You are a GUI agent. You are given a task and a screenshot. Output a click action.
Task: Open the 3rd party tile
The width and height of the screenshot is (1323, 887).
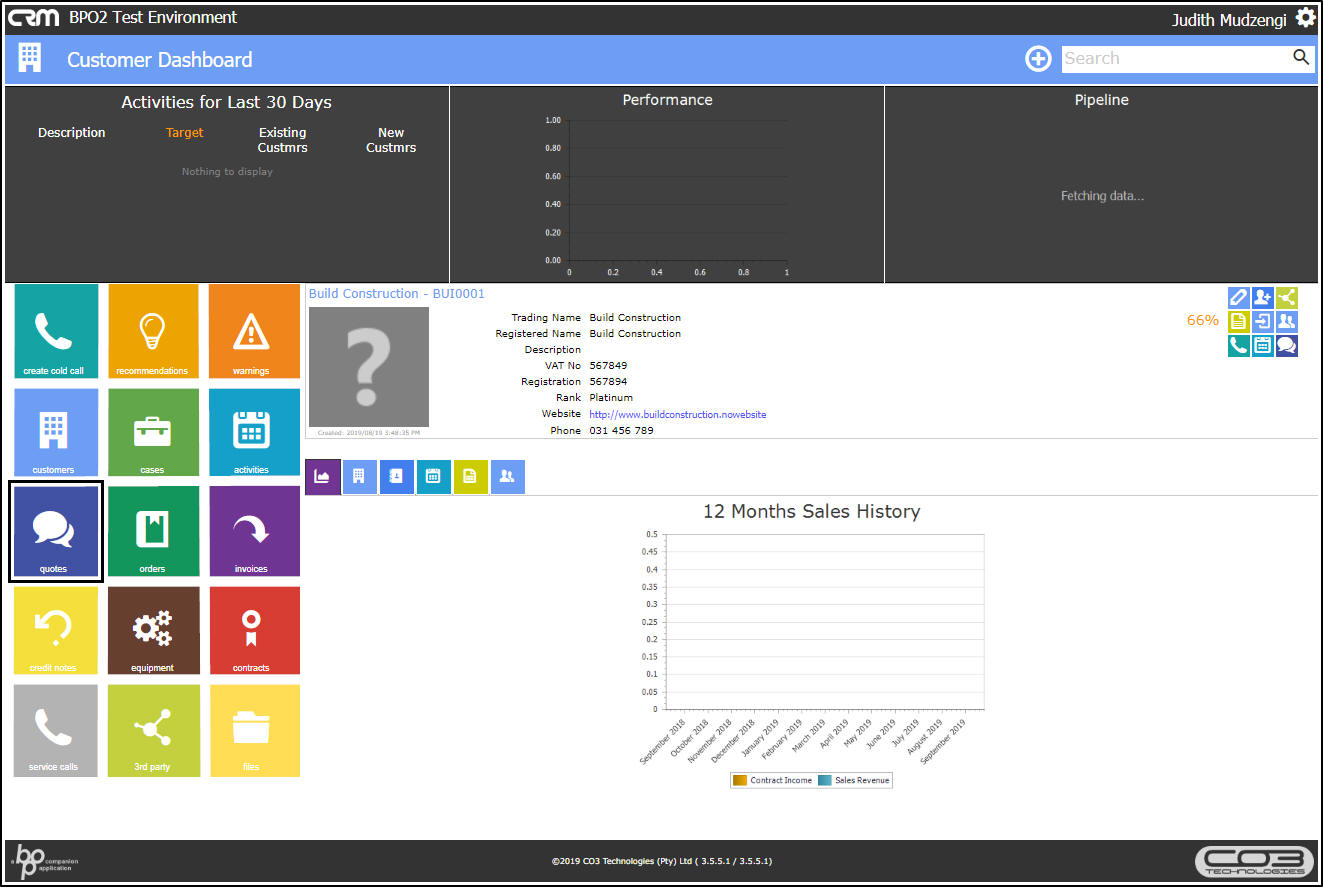coord(153,730)
